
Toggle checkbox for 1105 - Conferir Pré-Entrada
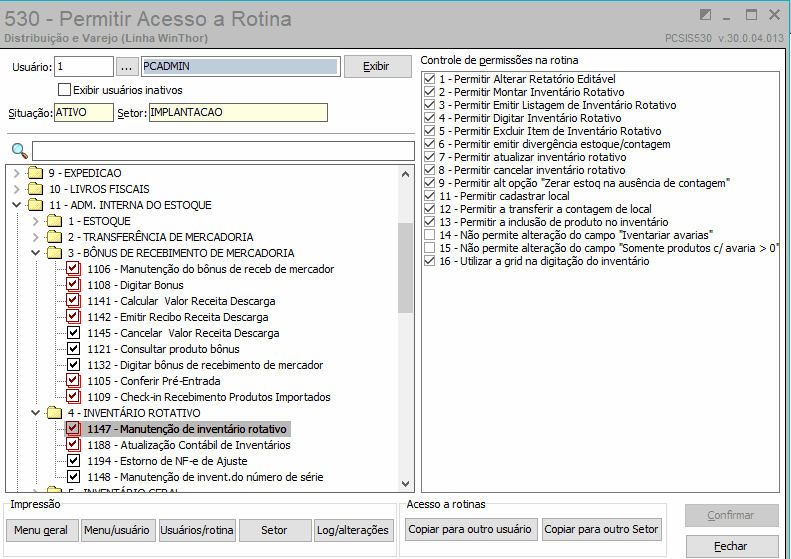(73, 381)
